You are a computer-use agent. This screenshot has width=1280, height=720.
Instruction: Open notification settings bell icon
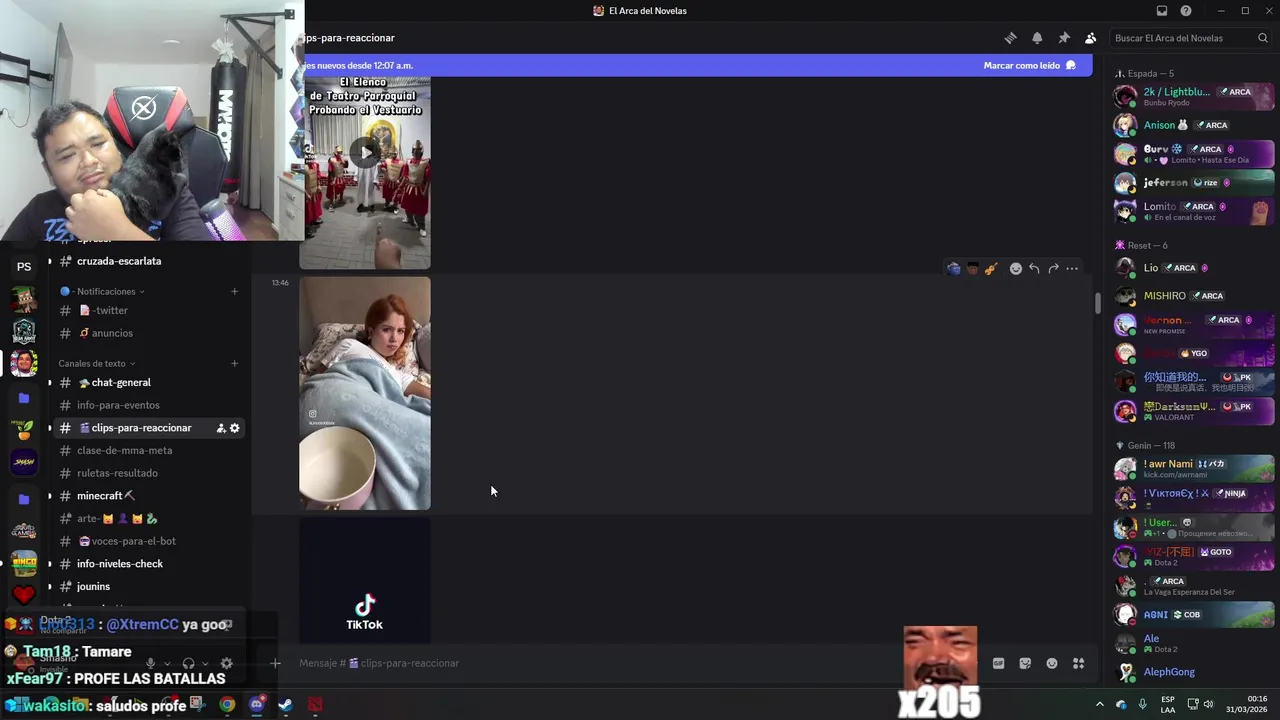point(1037,38)
